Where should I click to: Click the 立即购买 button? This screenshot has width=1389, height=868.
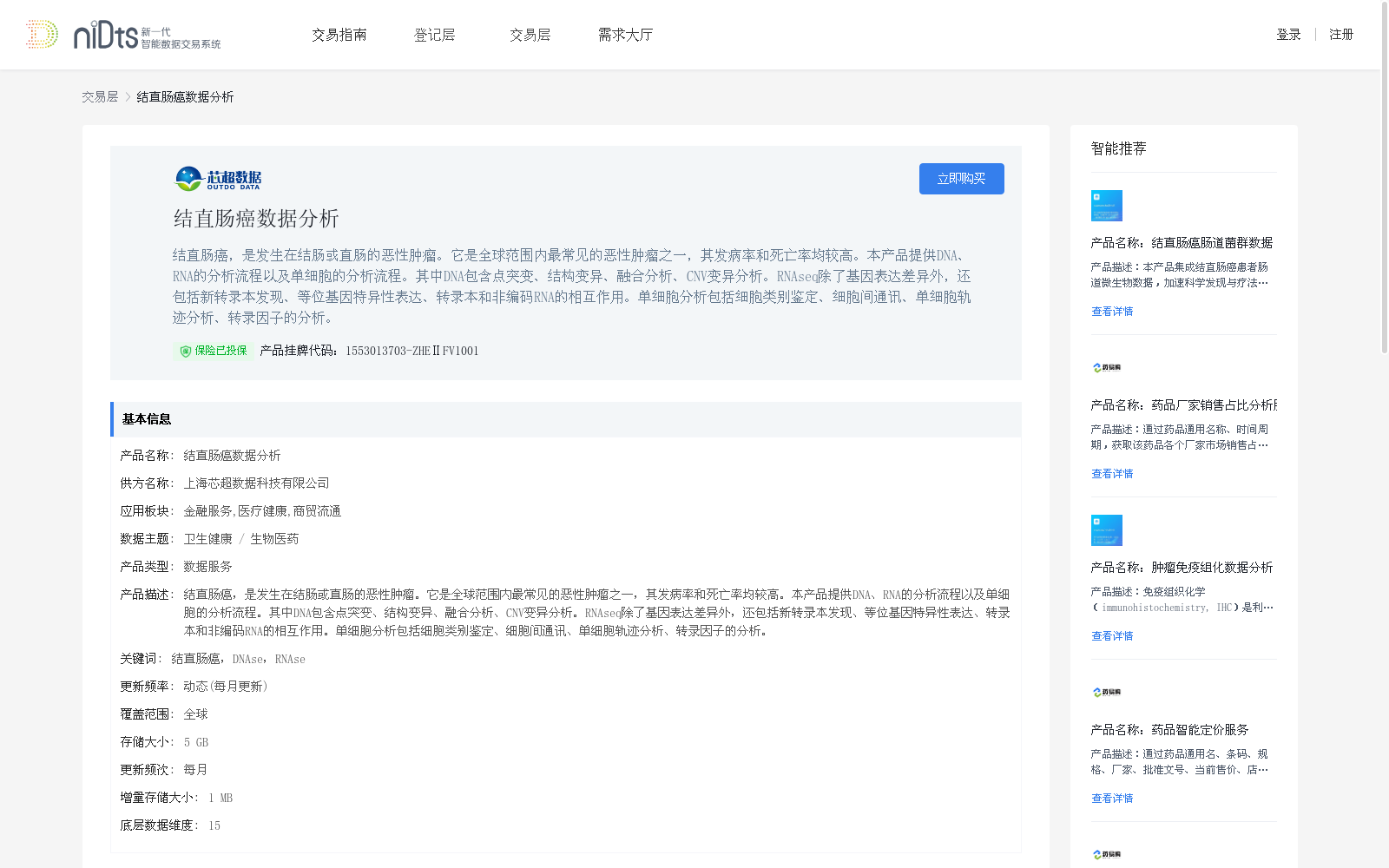[962, 179]
